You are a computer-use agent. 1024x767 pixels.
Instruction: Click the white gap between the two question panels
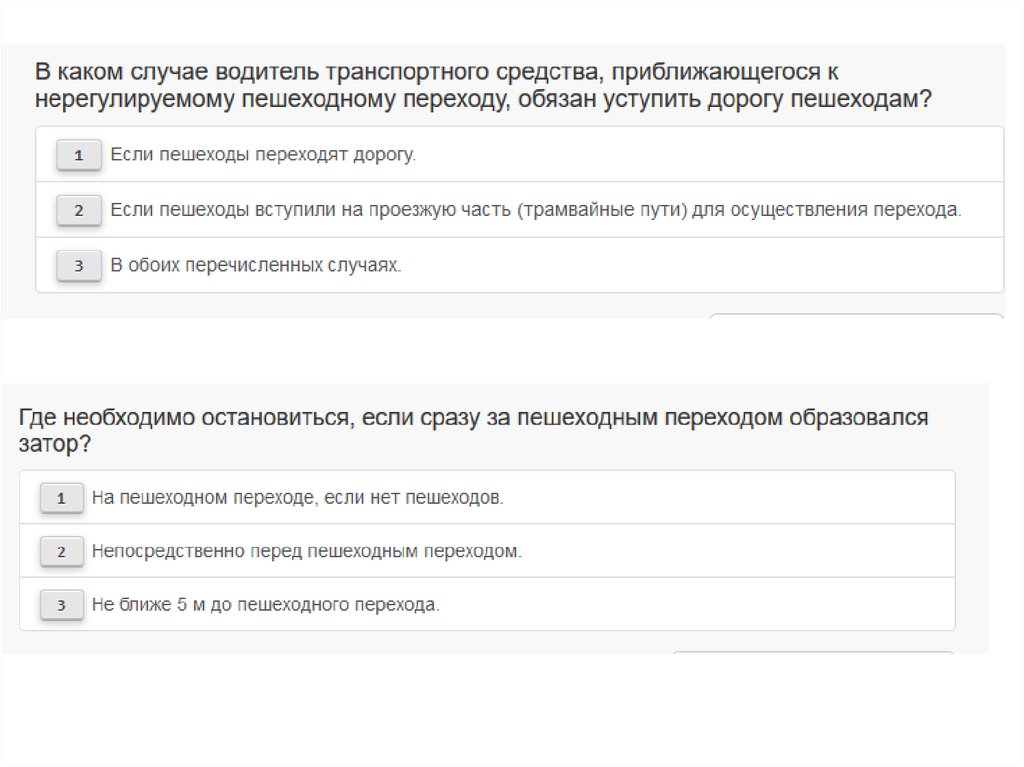[x=500, y=350]
